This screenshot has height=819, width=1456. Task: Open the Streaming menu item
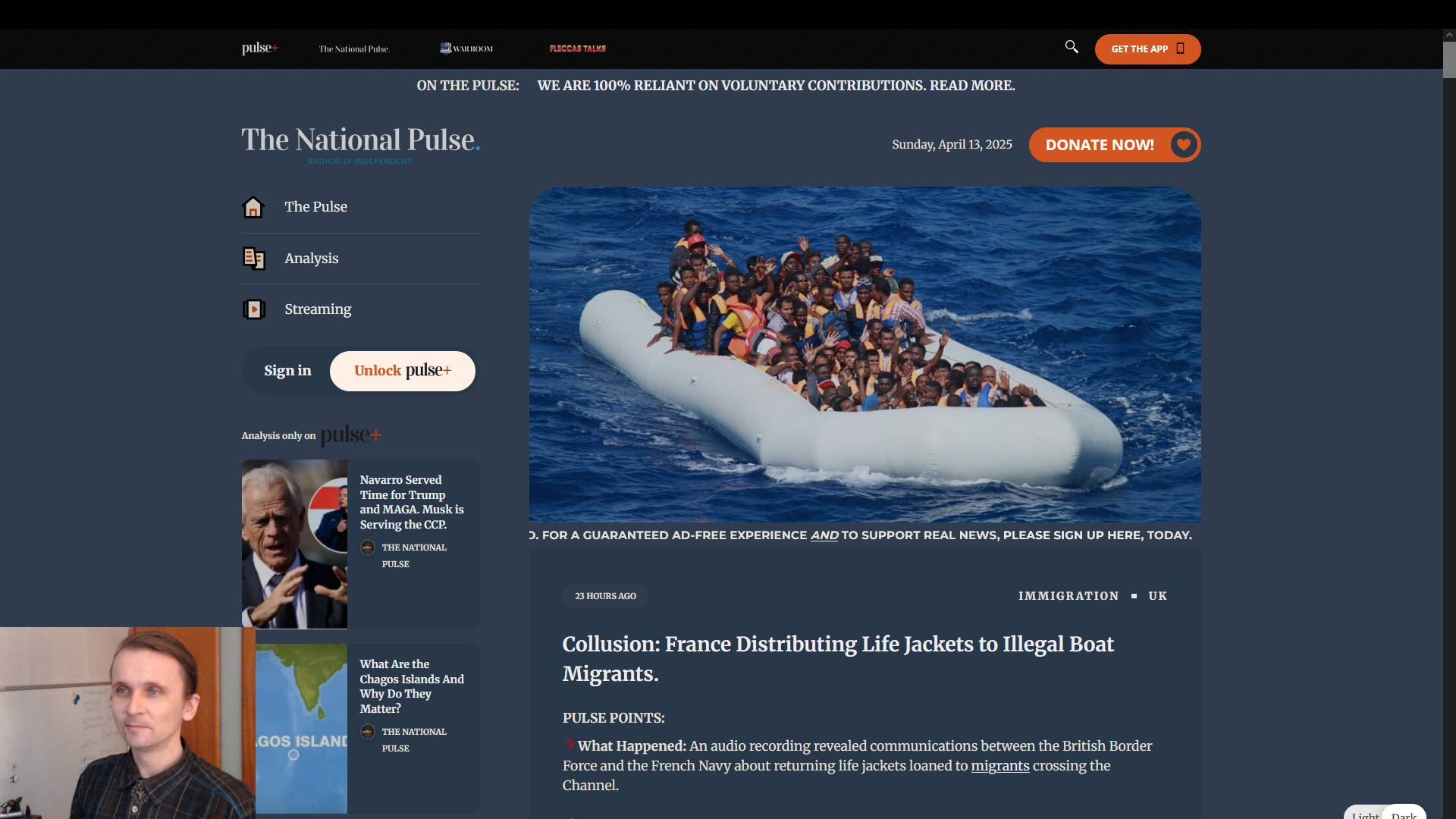tap(318, 309)
